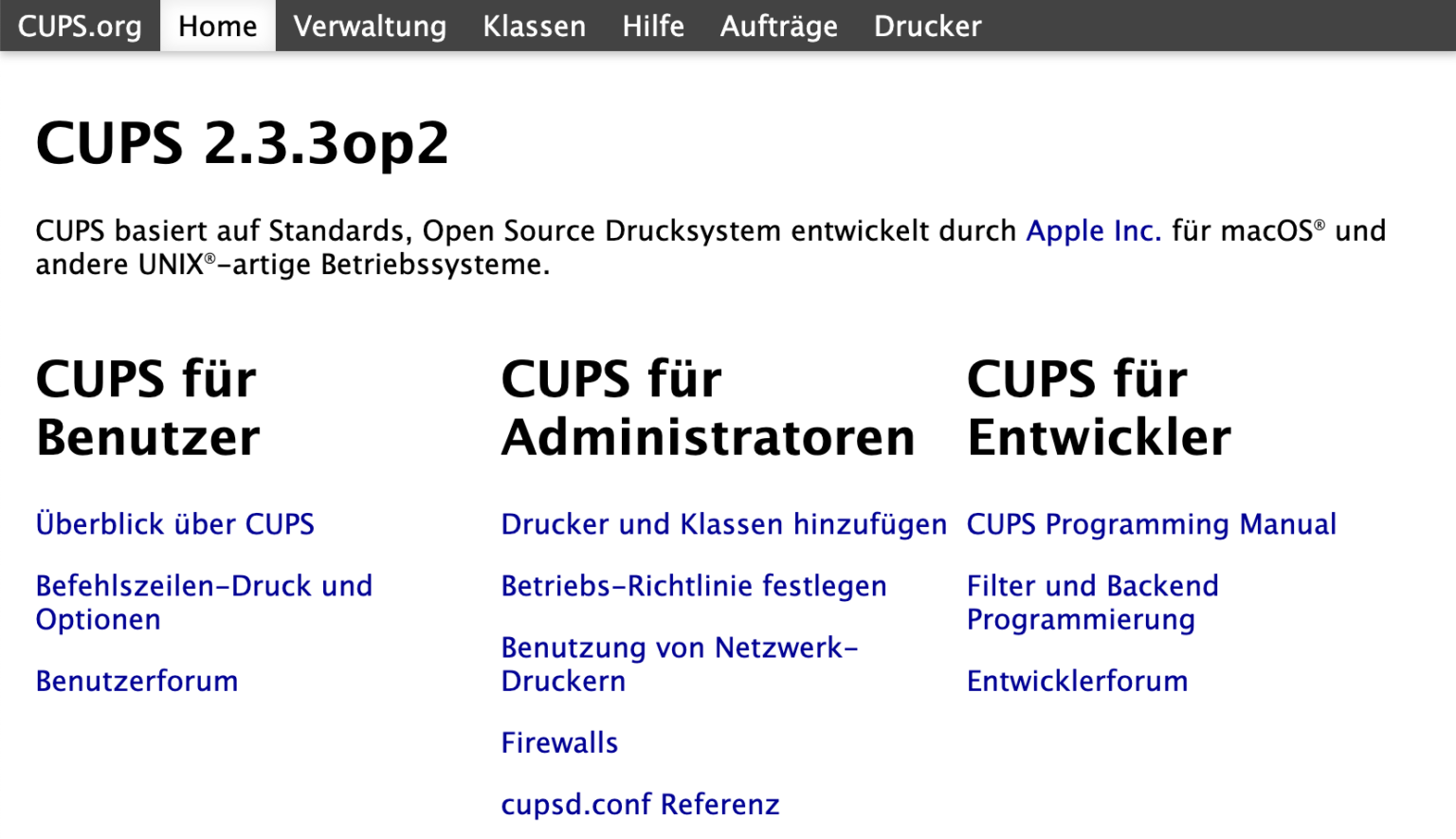Open the CUPS.org link
Viewport: 1456px width, 839px height.
tap(80, 26)
